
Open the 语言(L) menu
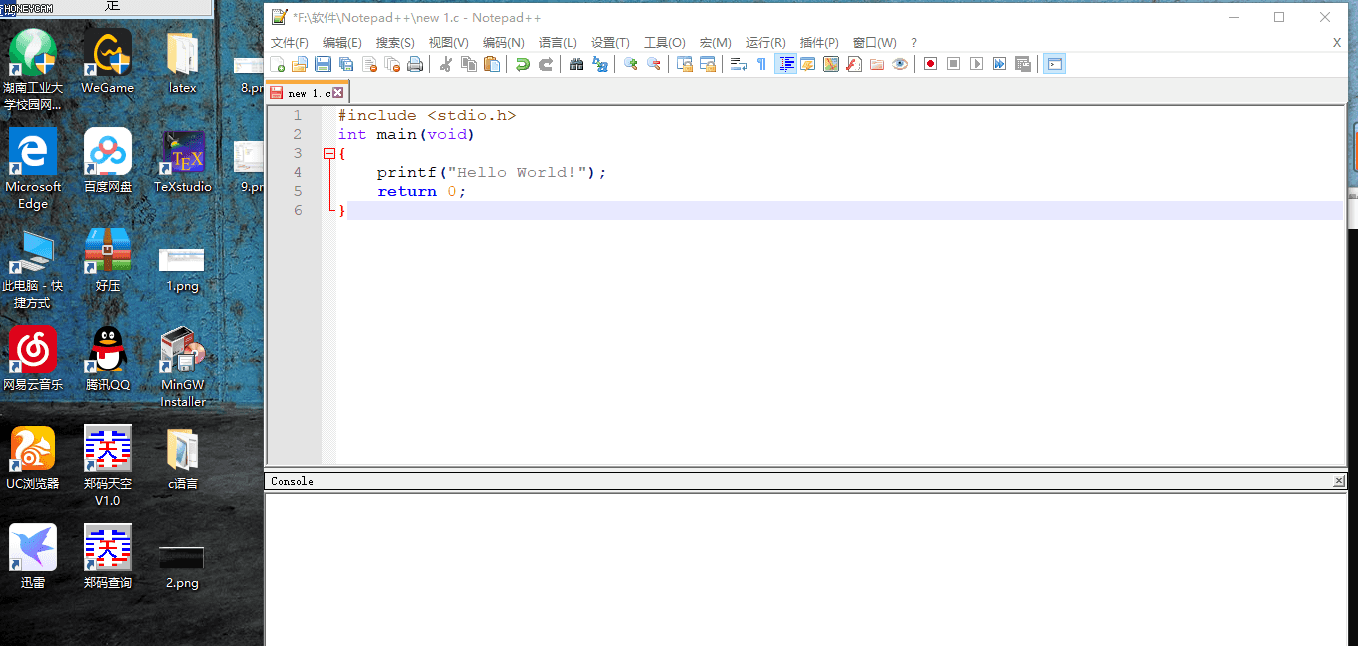click(558, 42)
